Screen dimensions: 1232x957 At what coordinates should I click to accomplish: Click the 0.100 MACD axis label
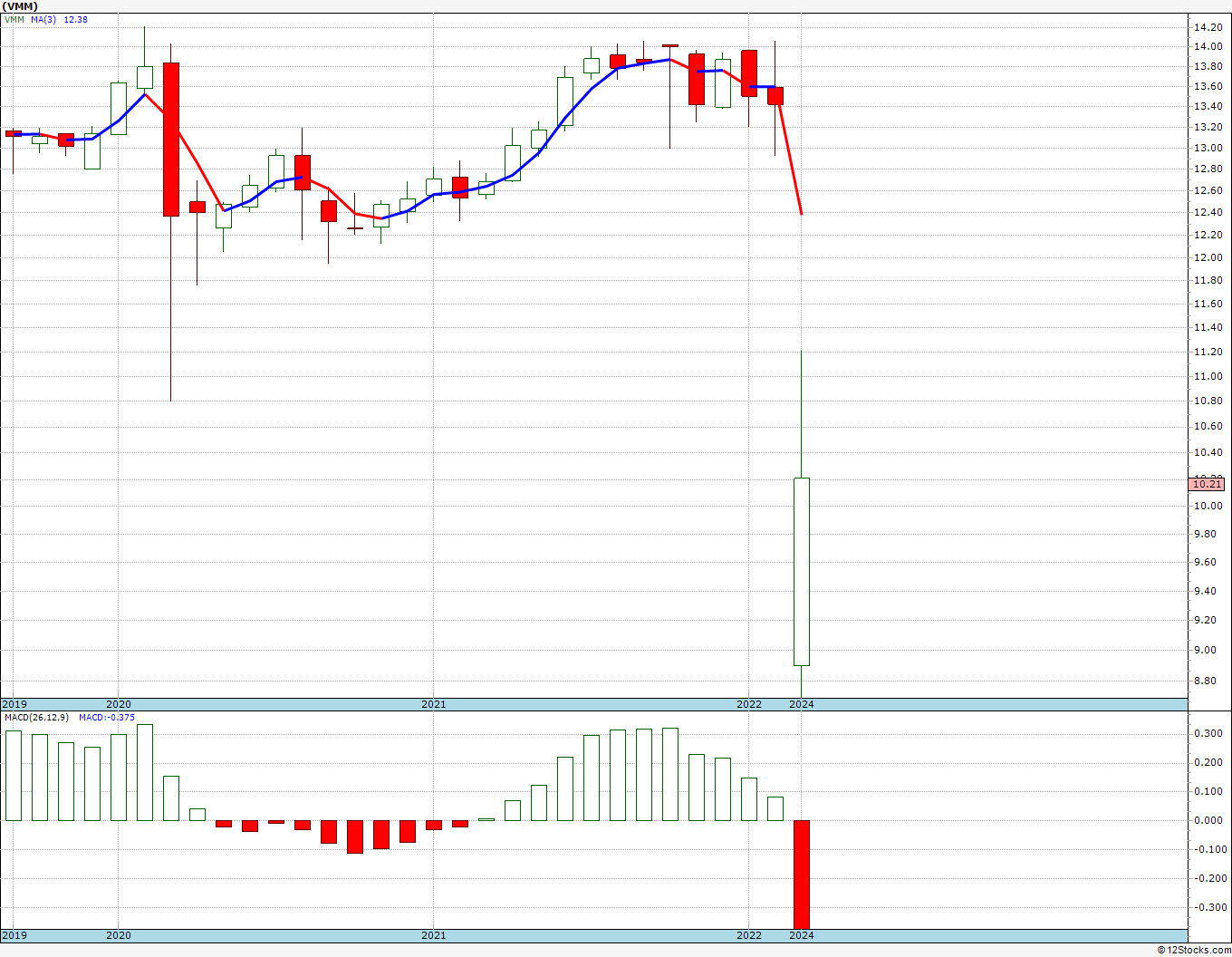click(x=1210, y=792)
